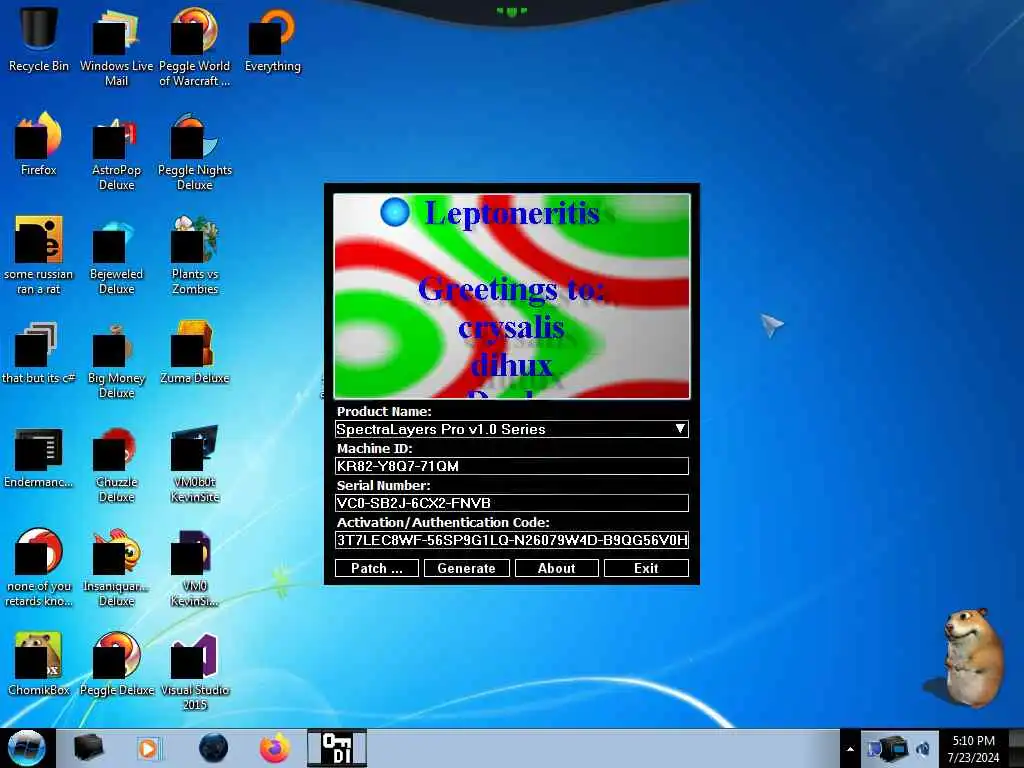The image size is (1024, 768).
Task: Open the Windows Start orb
Action: [27, 748]
